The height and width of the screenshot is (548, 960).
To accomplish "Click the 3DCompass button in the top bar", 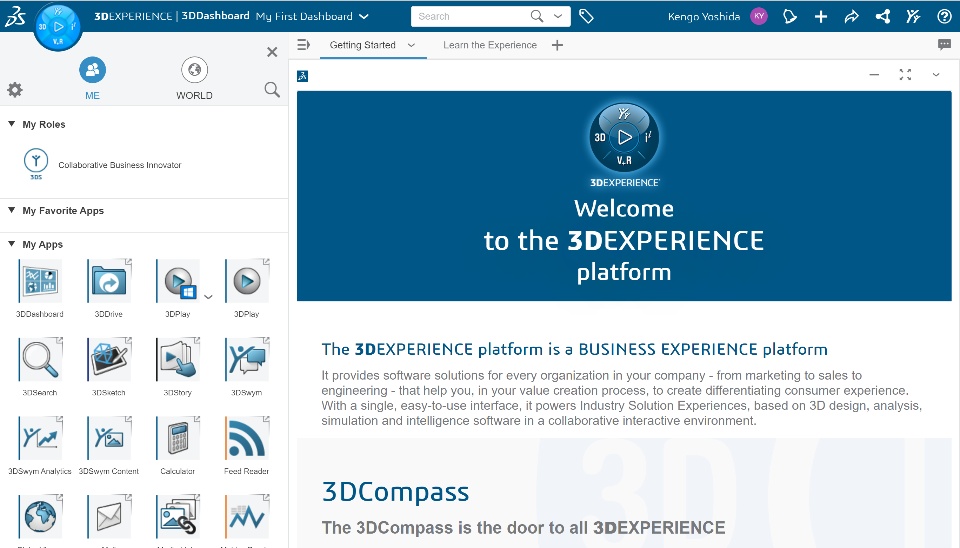I will pyautogui.click(x=58, y=26).
